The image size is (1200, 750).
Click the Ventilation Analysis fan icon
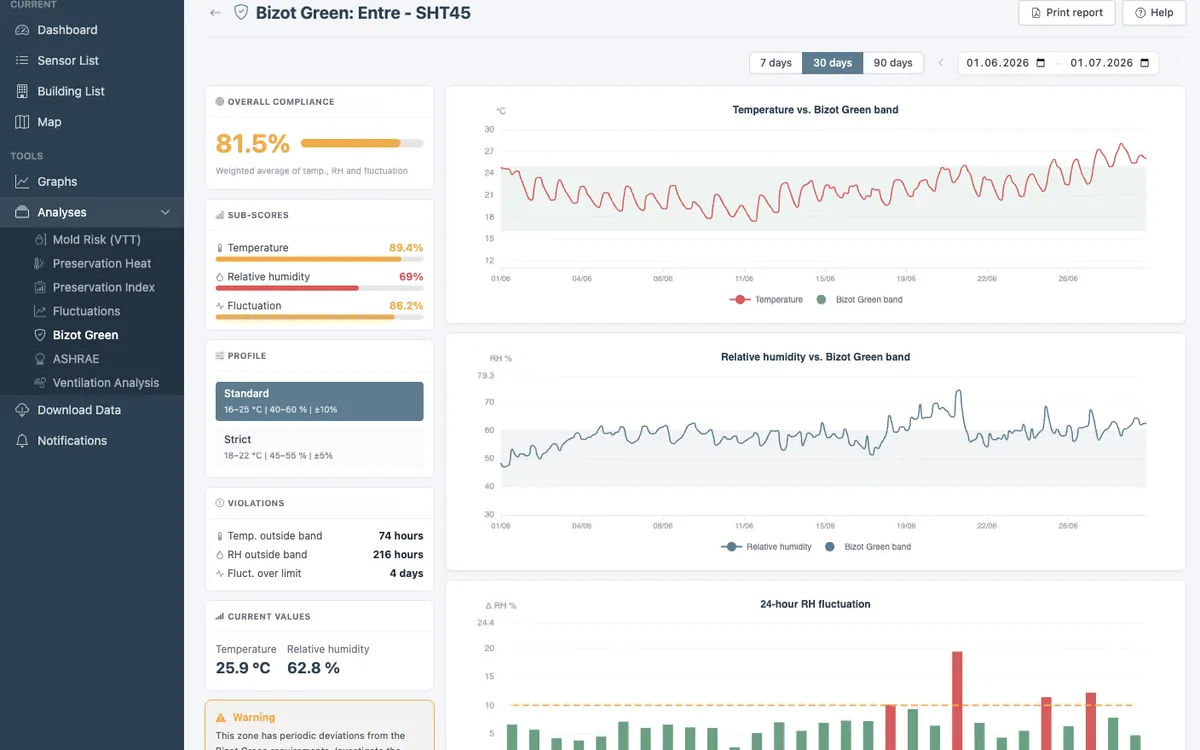(41, 383)
